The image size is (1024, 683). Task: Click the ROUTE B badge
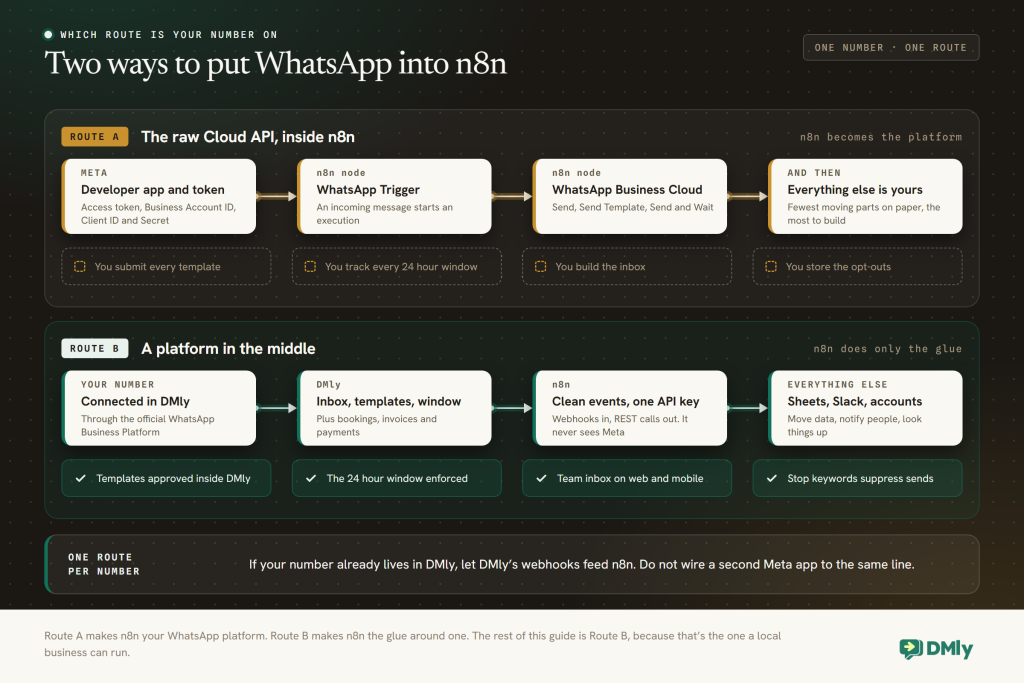point(95,349)
